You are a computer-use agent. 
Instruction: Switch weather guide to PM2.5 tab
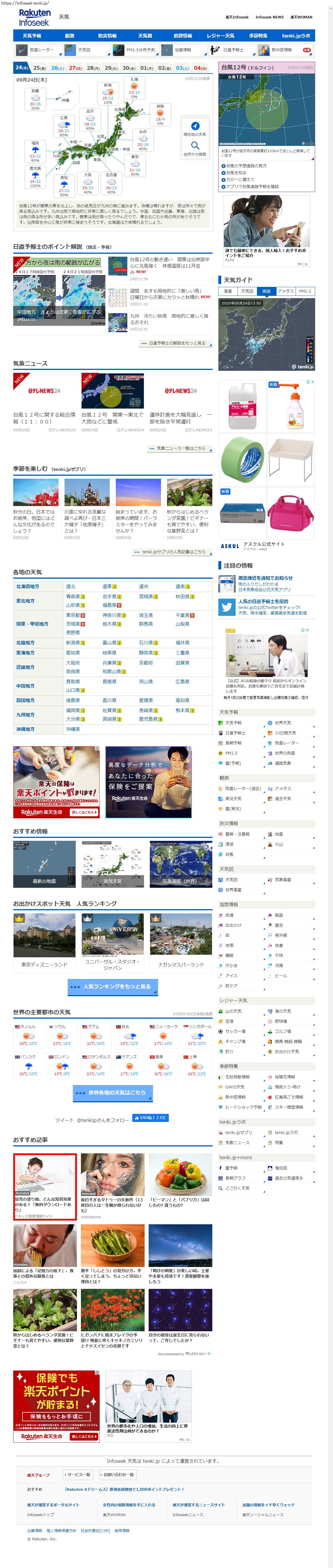tap(304, 291)
